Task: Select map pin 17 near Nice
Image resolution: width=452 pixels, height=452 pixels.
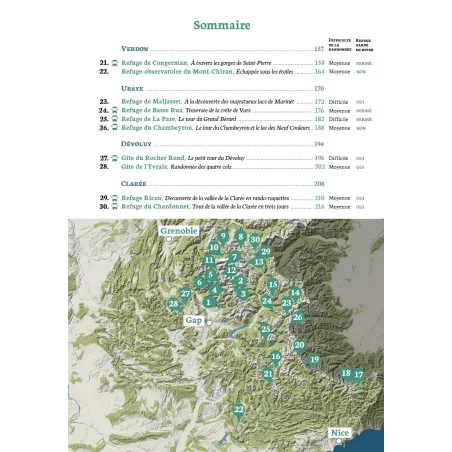Action: click(x=358, y=376)
